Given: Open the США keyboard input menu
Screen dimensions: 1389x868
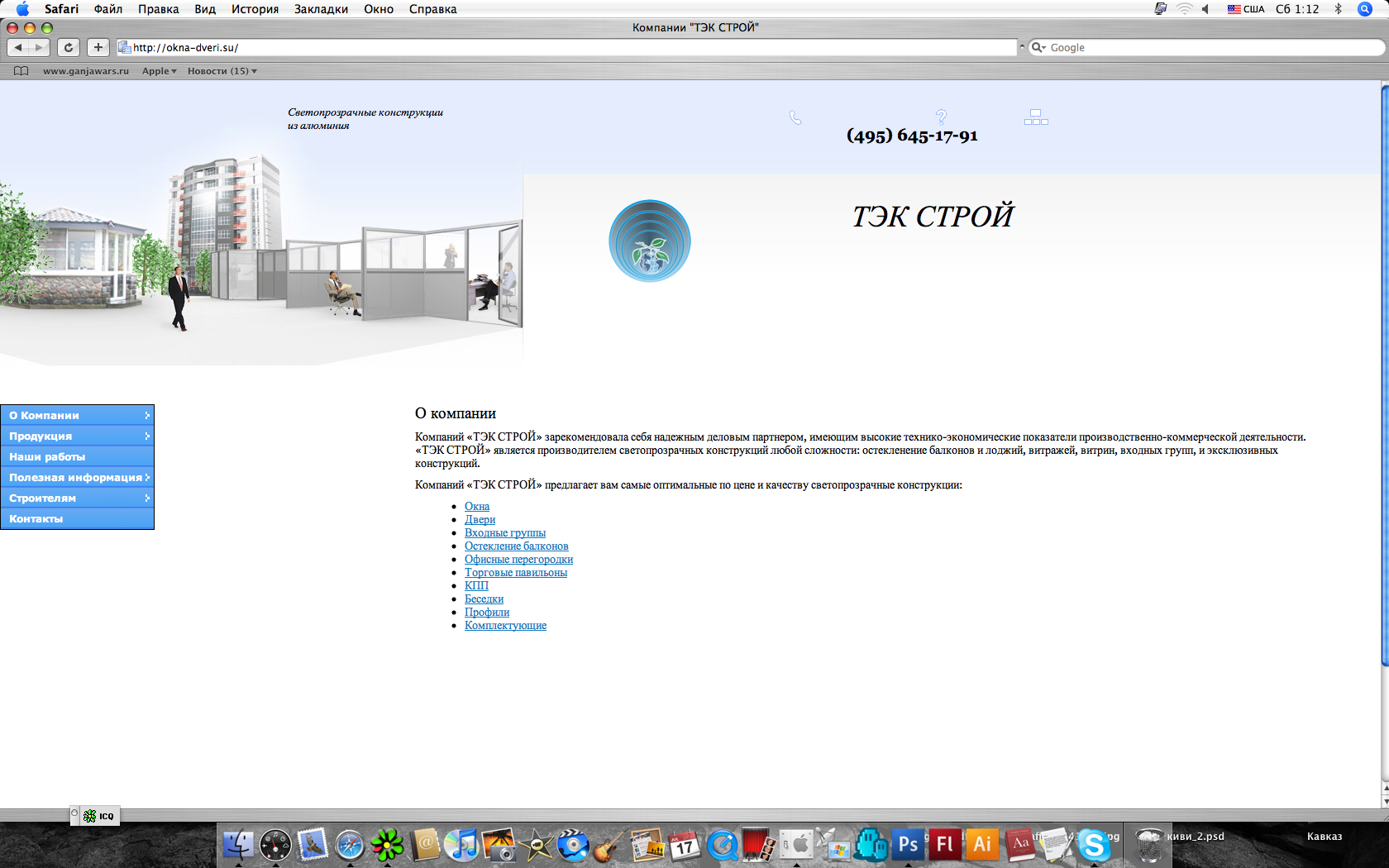Looking at the screenshot, I should [x=1246, y=9].
